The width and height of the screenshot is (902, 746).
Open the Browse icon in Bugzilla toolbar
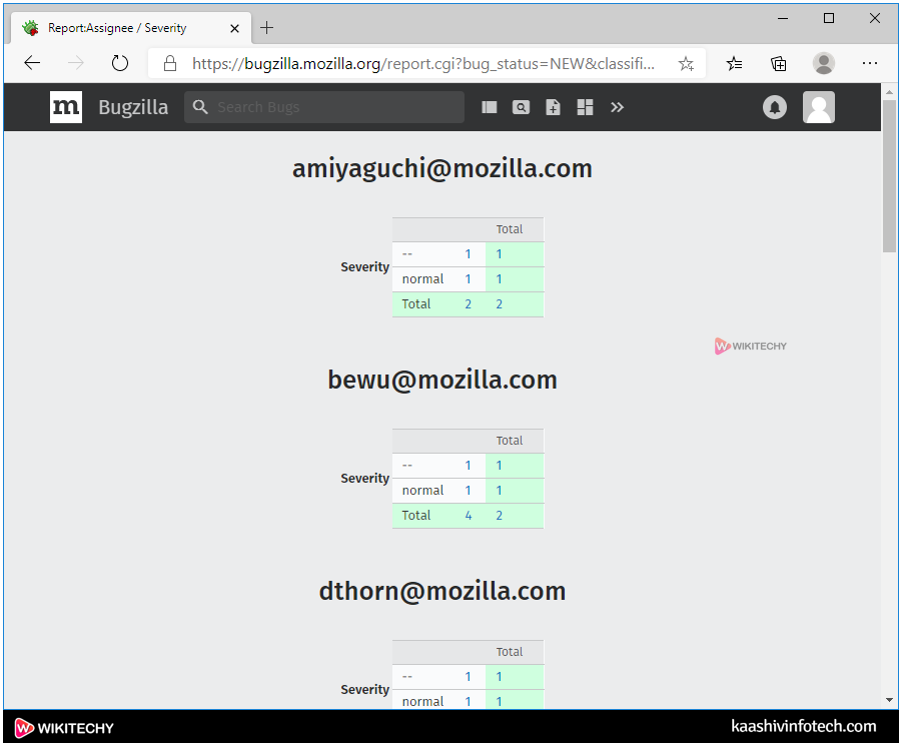pyautogui.click(x=489, y=107)
